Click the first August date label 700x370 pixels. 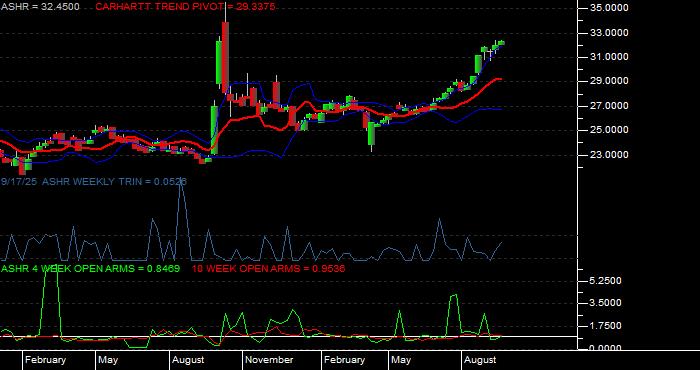[188, 360]
